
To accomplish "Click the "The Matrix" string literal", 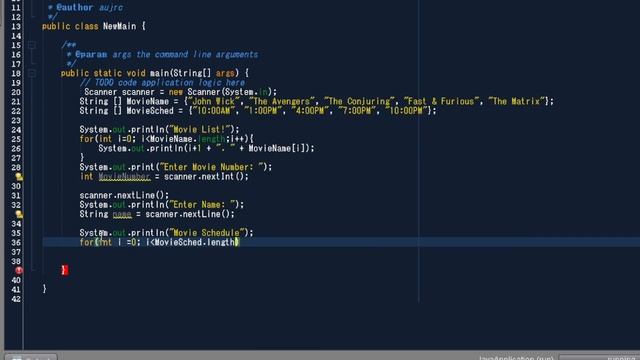I will [x=517, y=101].
